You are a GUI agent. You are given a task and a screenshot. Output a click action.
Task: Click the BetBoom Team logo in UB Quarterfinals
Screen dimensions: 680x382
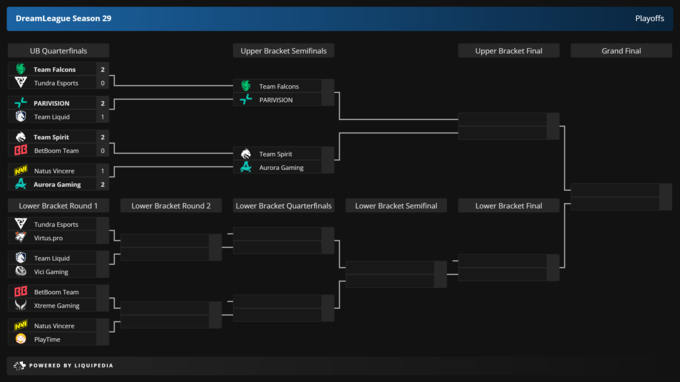coord(20,150)
